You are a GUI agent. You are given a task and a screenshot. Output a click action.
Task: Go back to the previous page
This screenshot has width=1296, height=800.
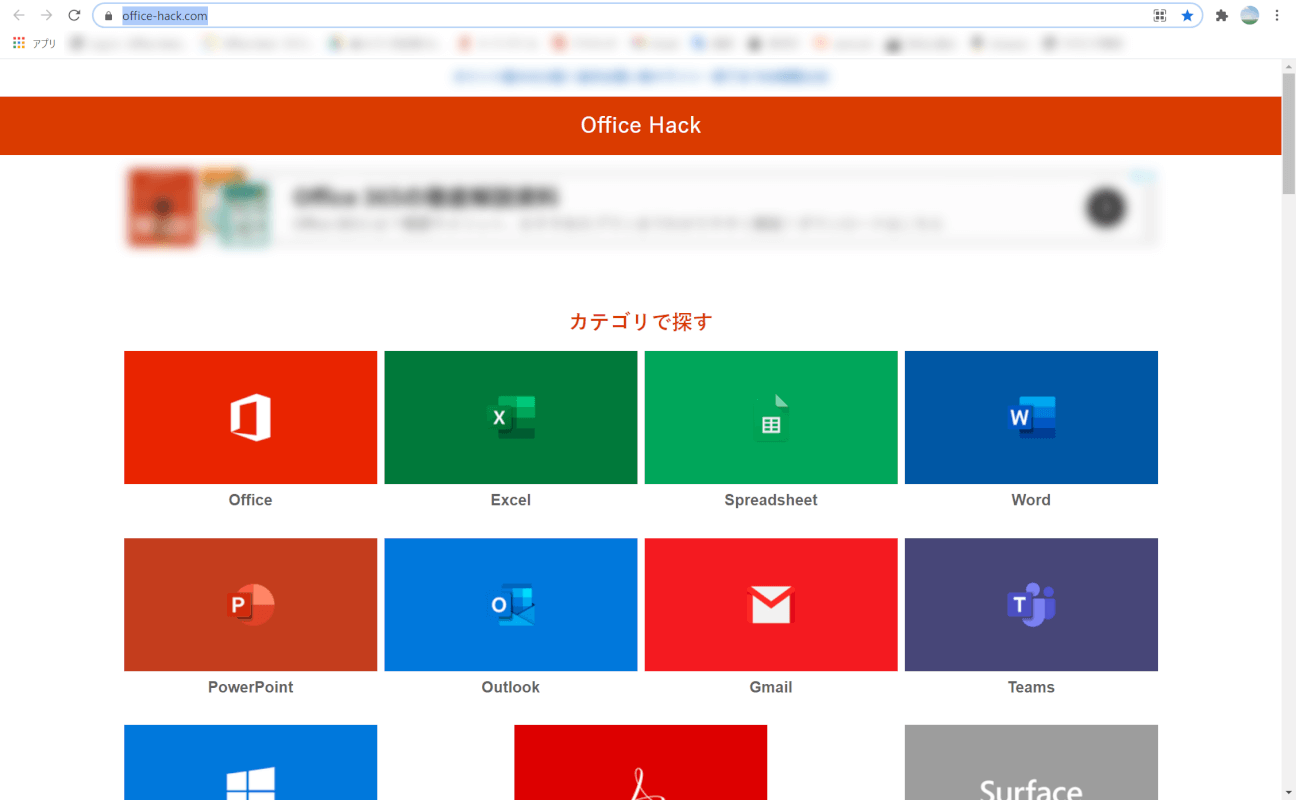click(18, 16)
